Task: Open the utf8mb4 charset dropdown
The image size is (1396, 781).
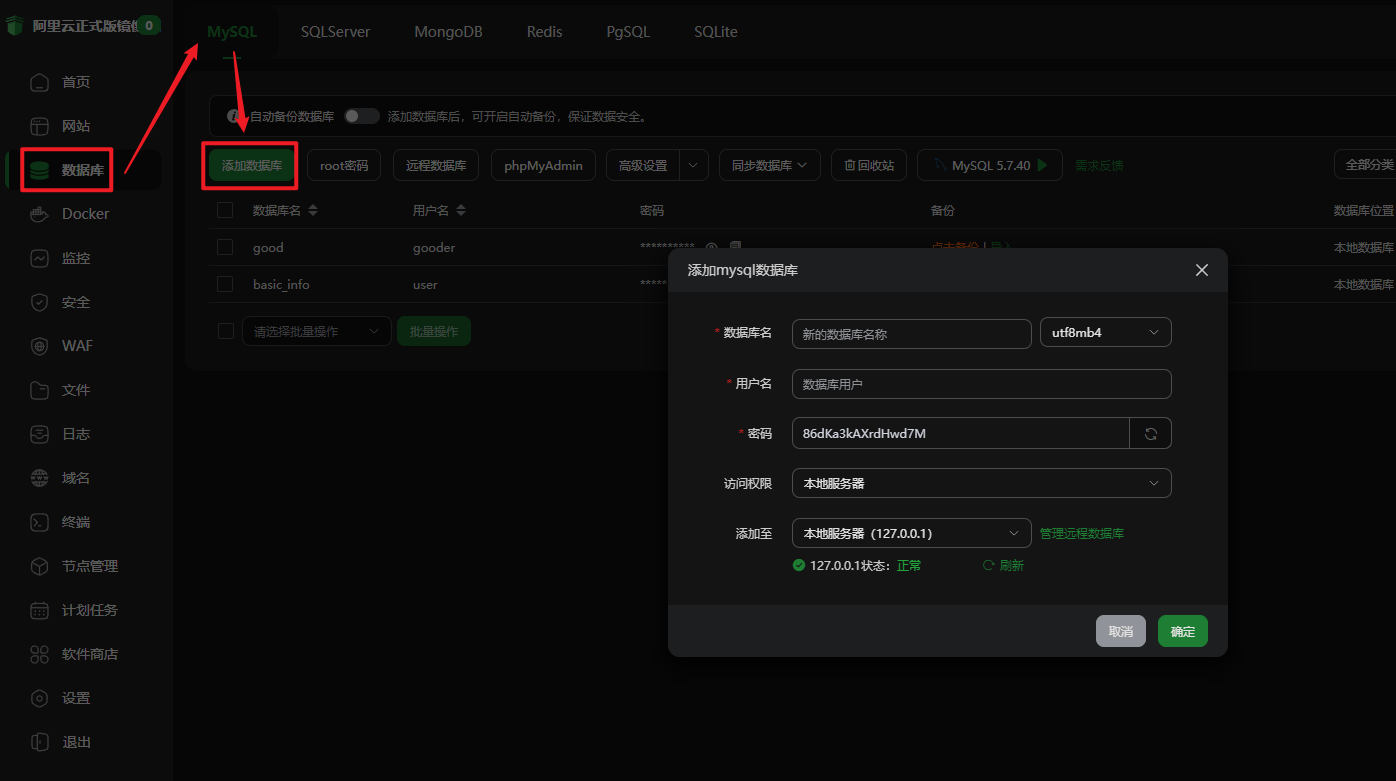Action: (x=1105, y=333)
